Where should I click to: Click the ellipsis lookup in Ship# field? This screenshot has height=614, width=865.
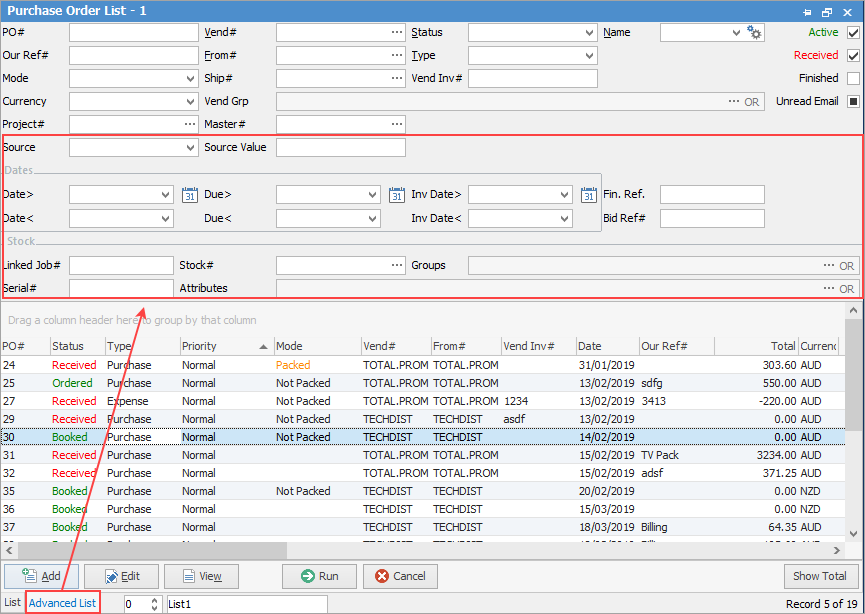[397, 78]
